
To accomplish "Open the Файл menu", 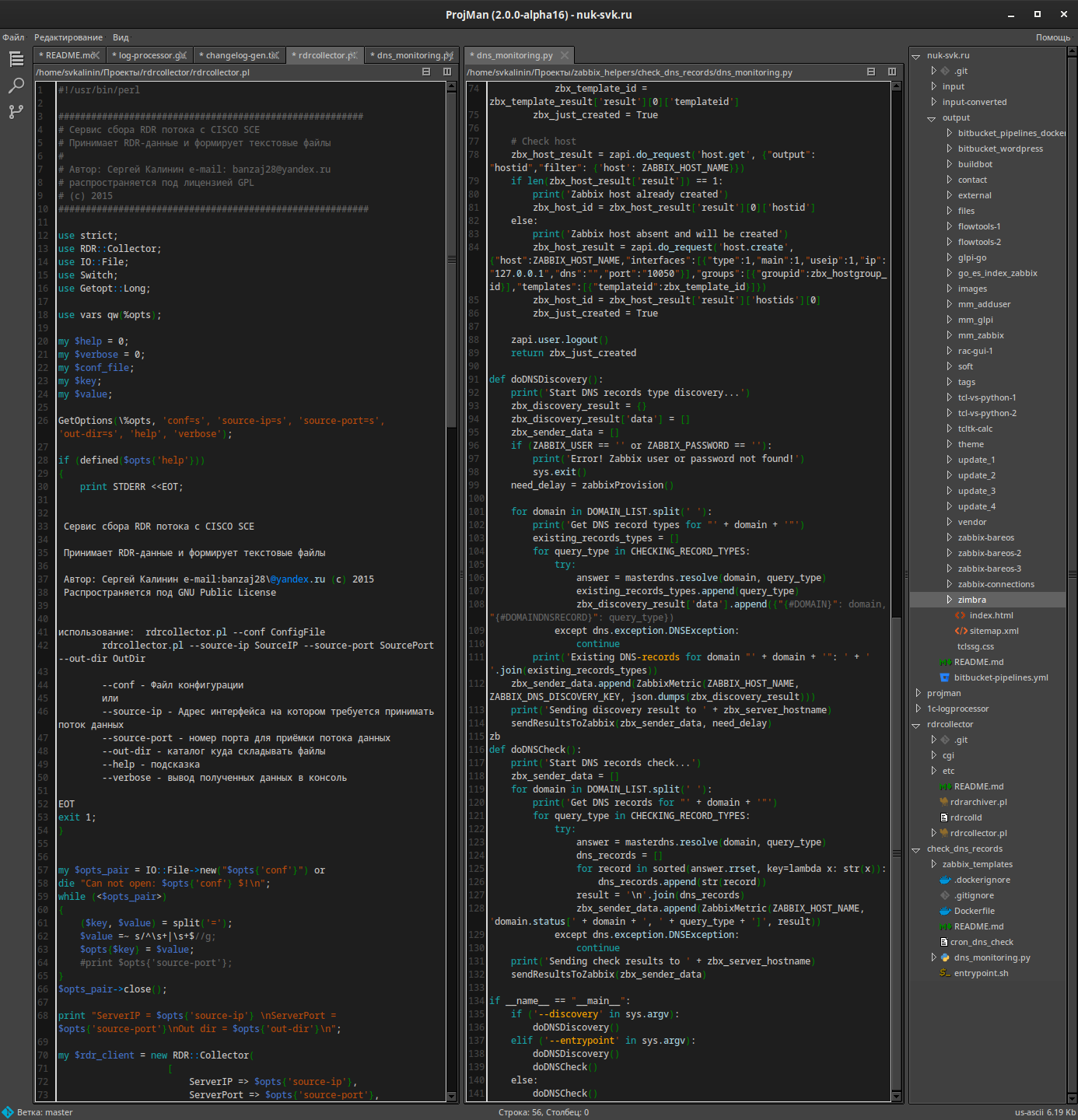I will tap(13, 37).
